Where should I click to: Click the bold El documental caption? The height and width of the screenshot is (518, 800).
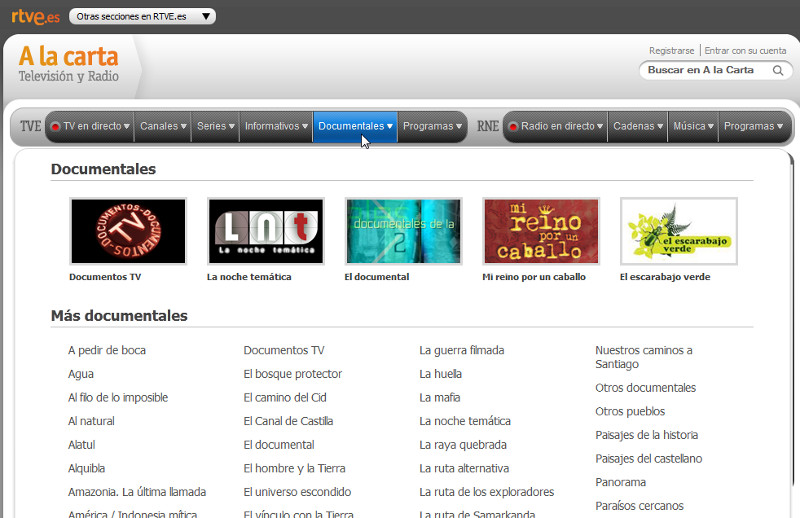[x=377, y=277]
